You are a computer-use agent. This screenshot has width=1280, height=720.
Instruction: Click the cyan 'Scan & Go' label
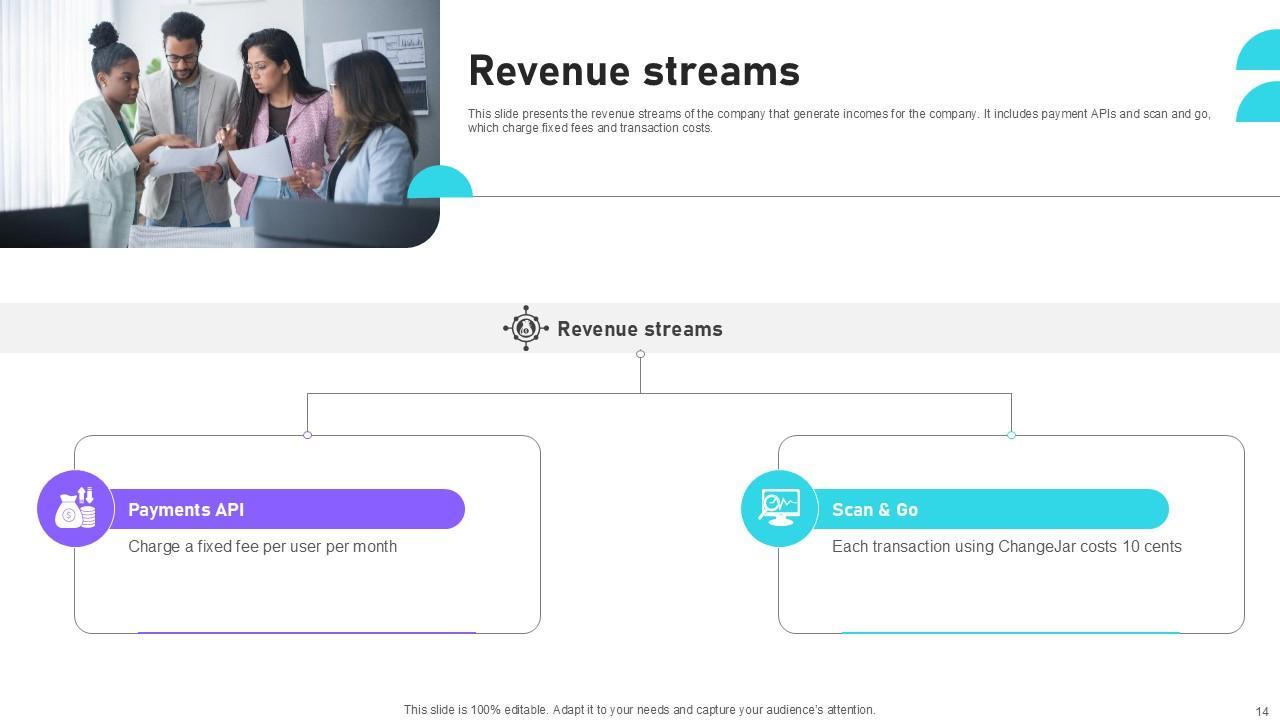[x=875, y=509]
